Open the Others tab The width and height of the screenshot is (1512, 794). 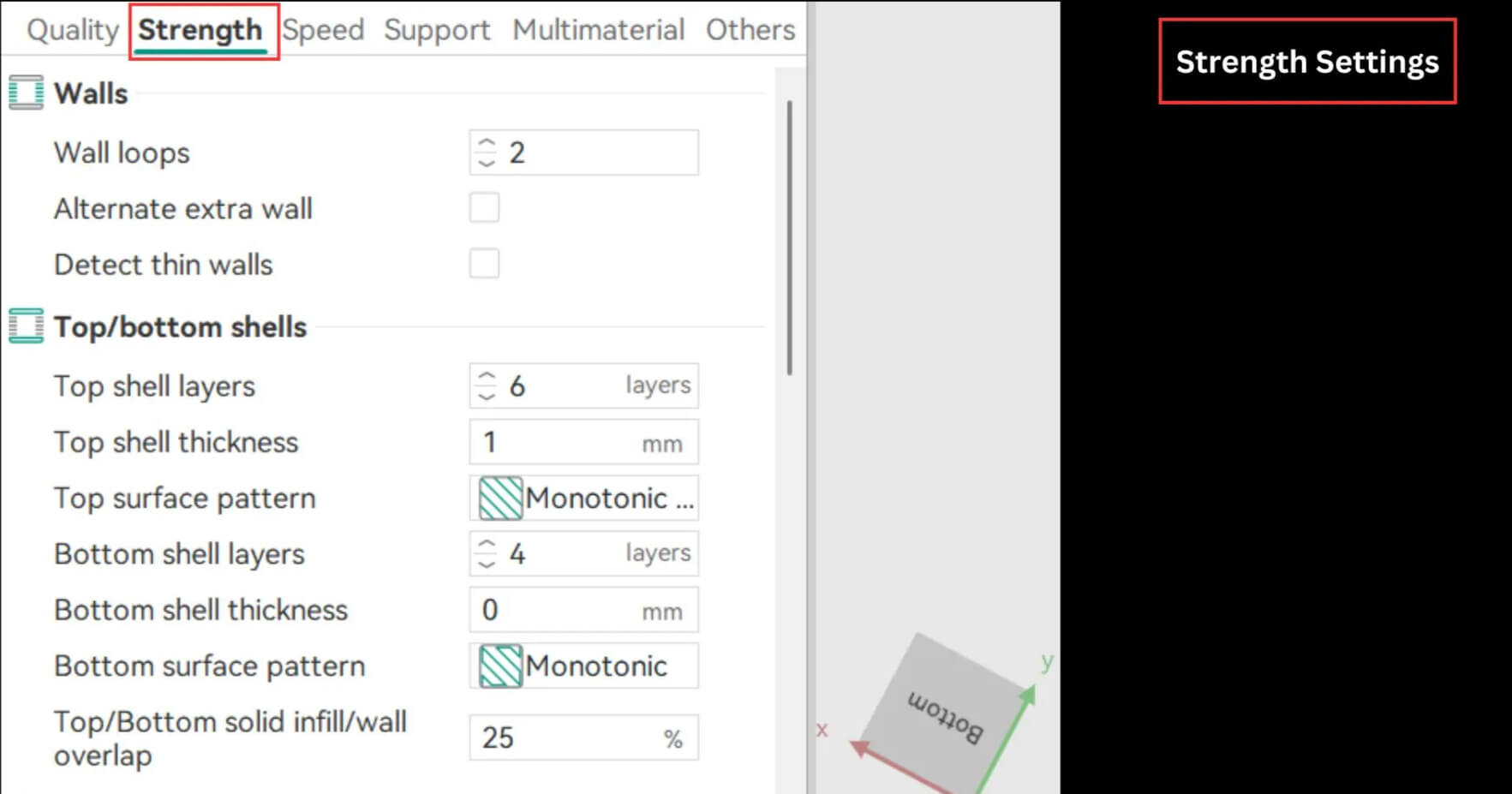[750, 30]
